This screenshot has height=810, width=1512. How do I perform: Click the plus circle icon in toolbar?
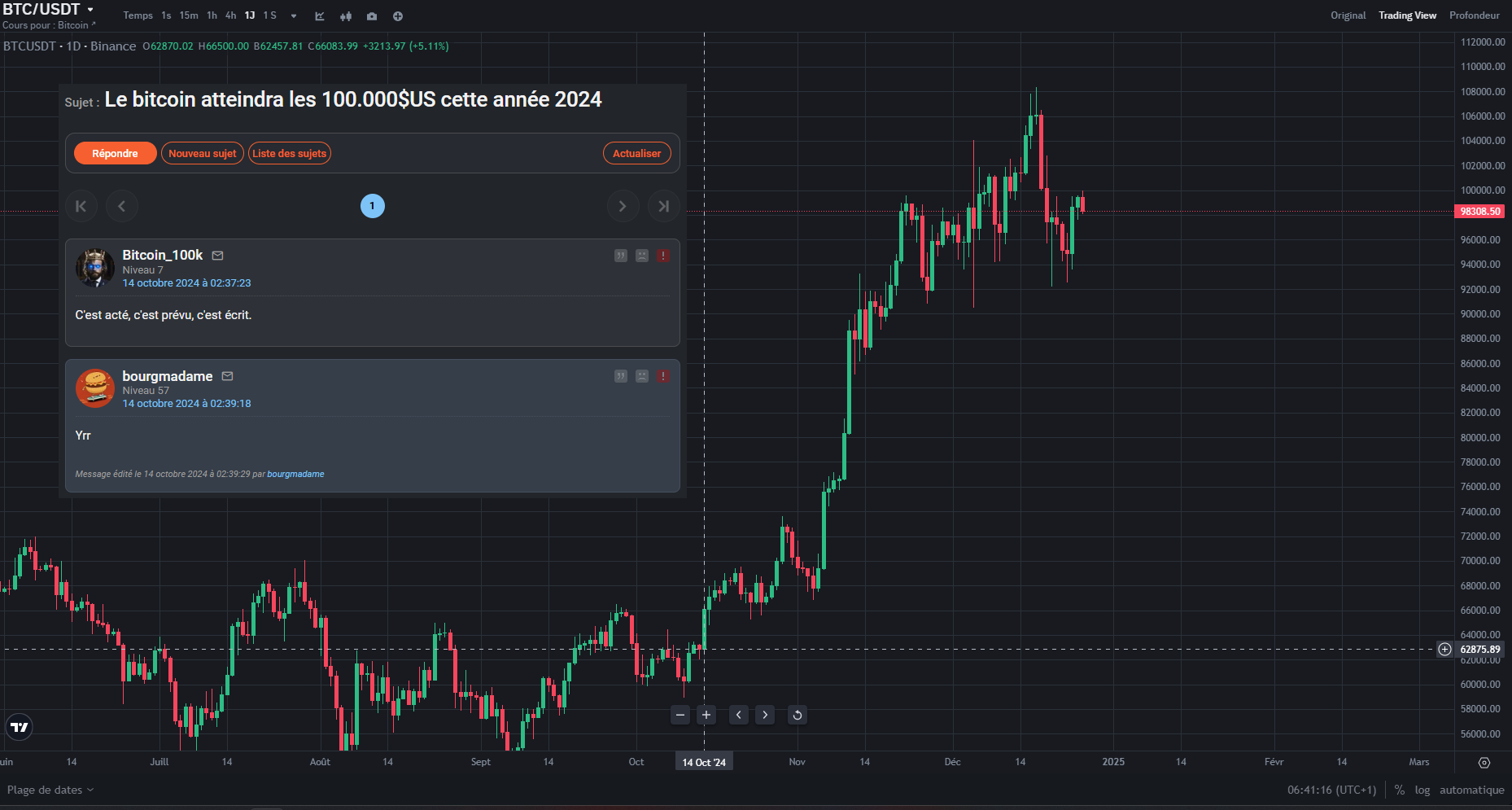pyautogui.click(x=398, y=16)
